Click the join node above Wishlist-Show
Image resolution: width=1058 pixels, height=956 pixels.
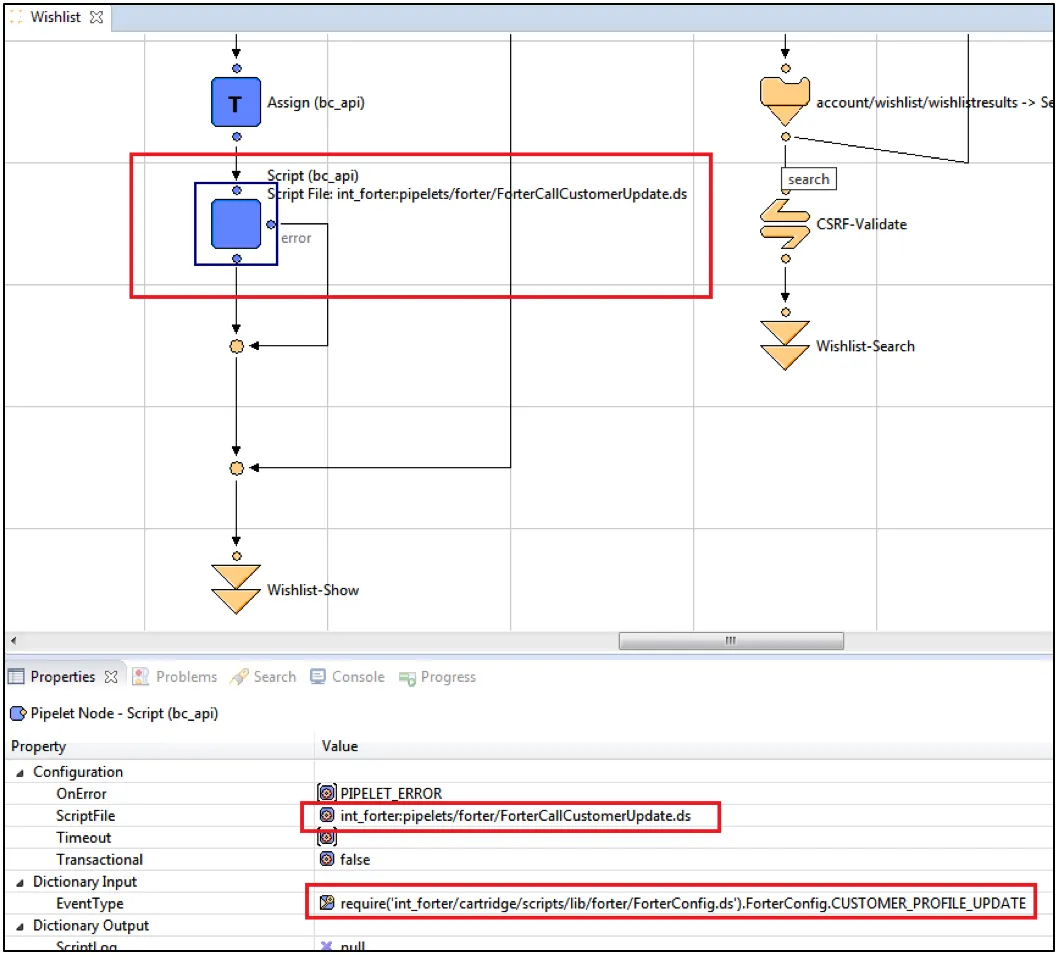click(236, 468)
